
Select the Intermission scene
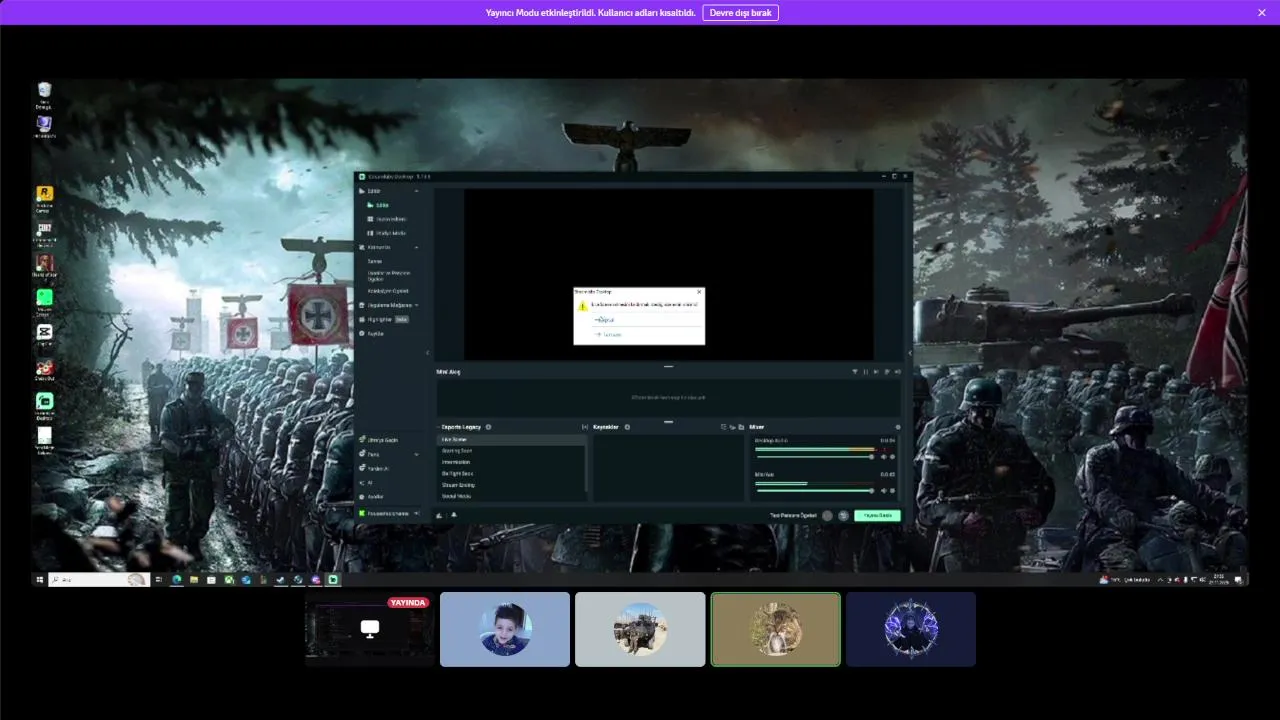pyautogui.click(x=512, y=462)
